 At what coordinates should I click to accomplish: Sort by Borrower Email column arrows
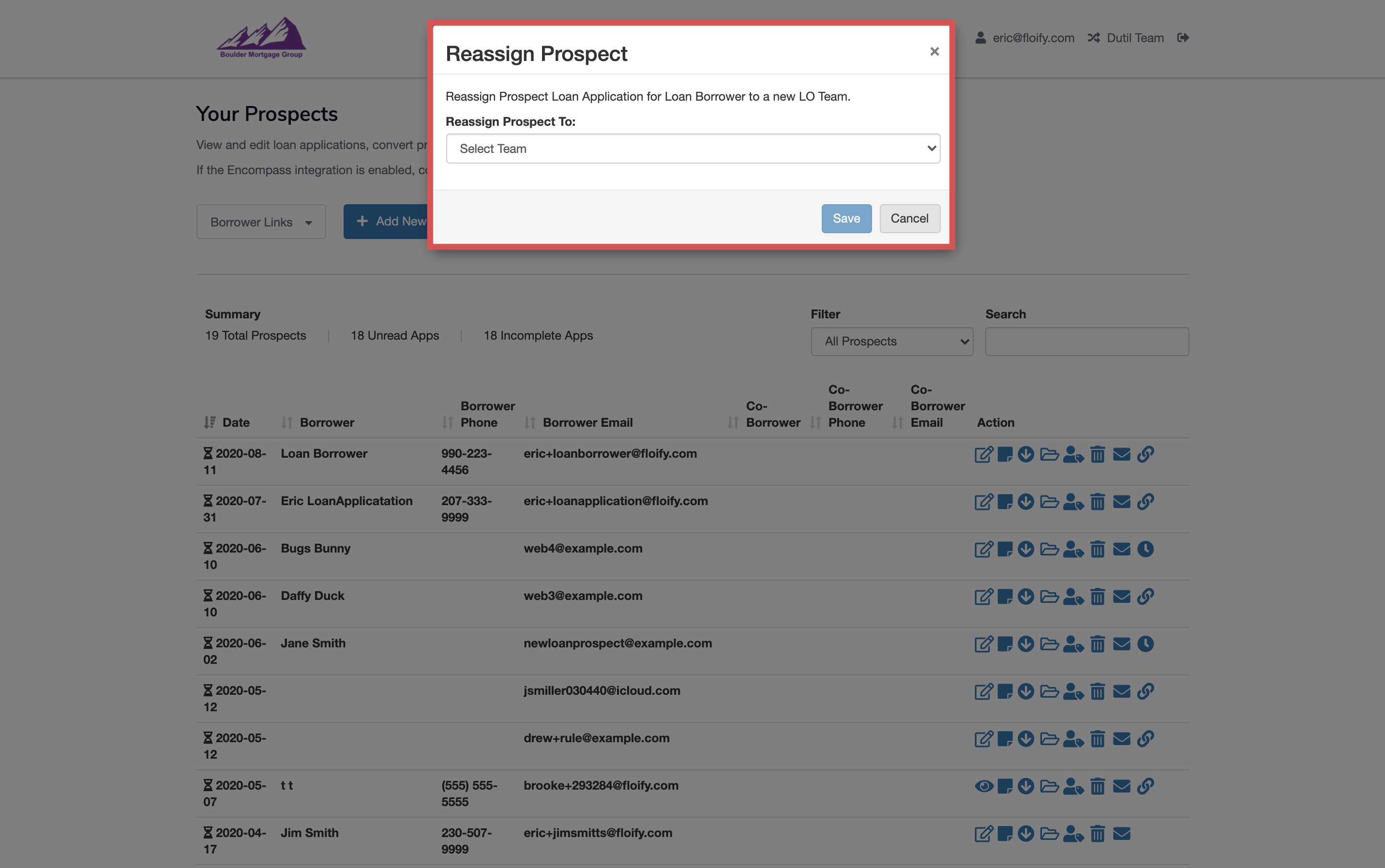(x=530, y=422)
